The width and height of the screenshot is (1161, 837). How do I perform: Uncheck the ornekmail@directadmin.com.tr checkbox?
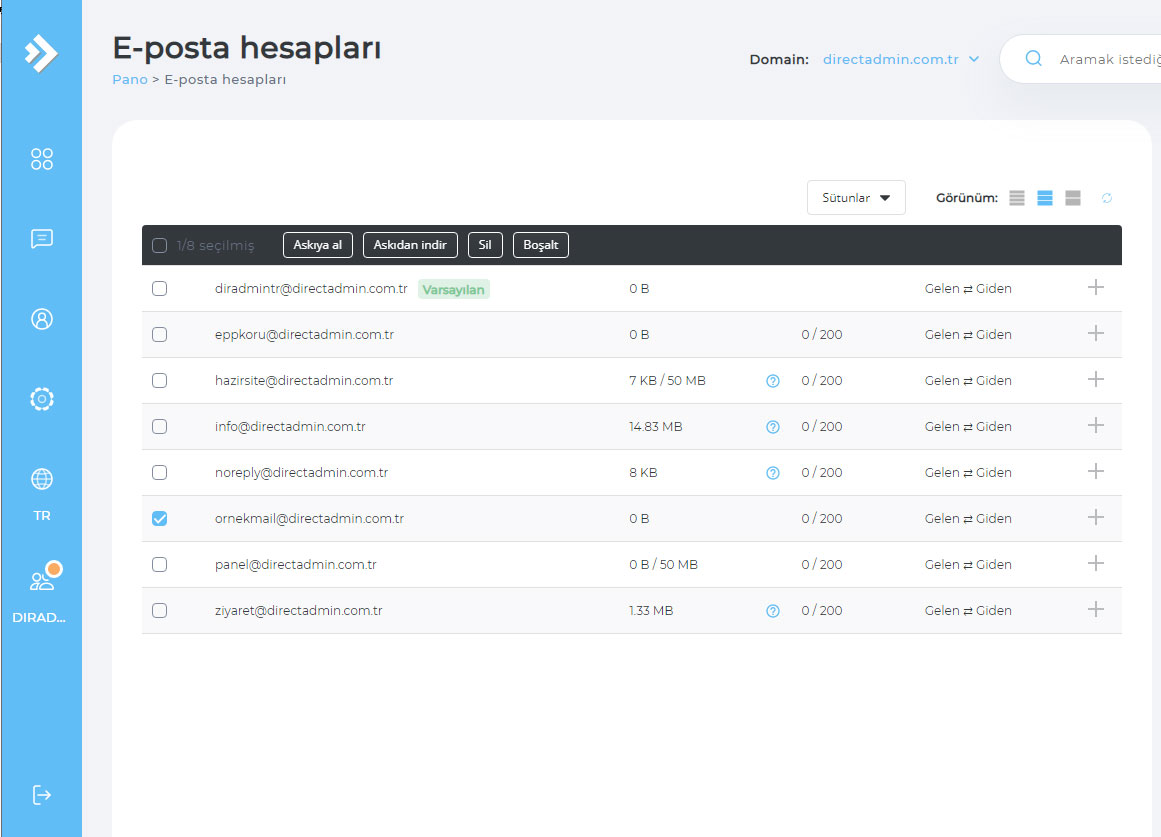click(x=159, y=518)
